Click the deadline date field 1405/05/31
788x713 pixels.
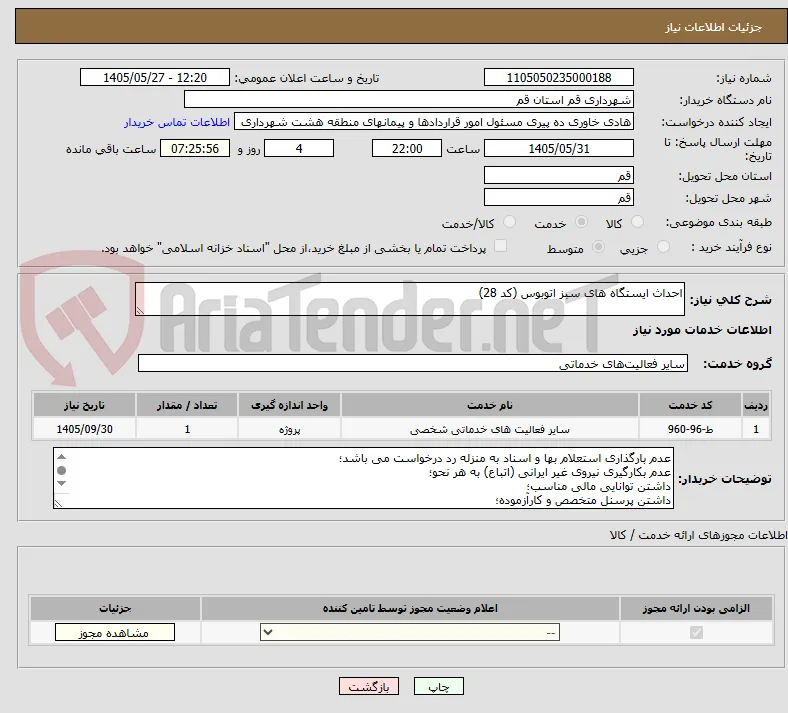click(x=558, y=149)
